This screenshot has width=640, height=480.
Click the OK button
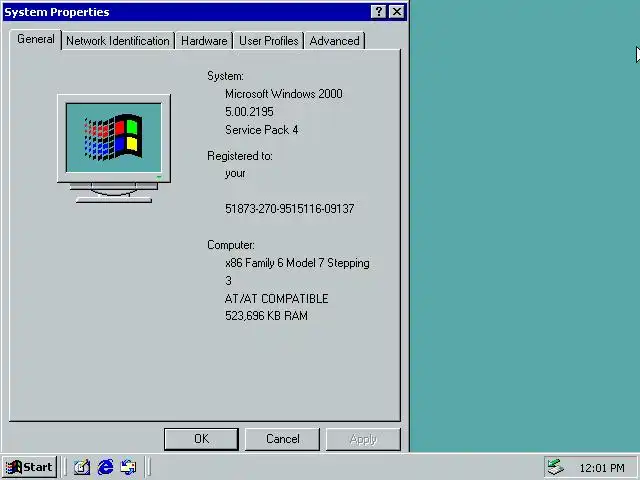point(201,439)
